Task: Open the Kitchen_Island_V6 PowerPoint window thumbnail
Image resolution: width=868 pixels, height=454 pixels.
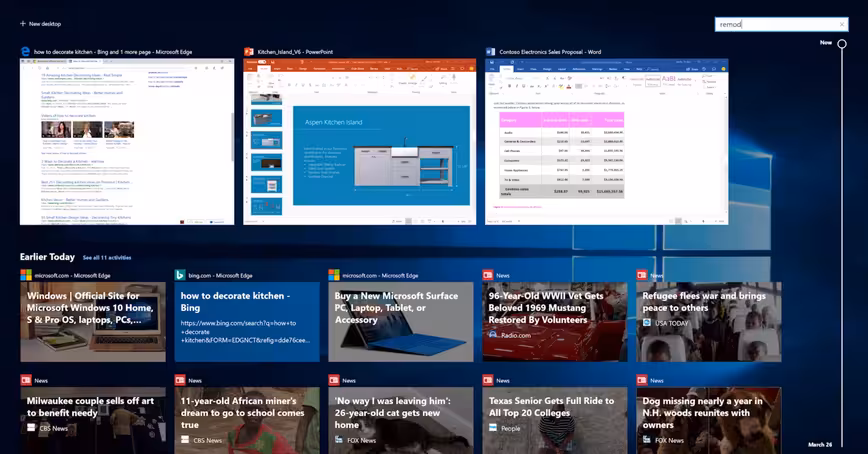Action: point(360,142)
